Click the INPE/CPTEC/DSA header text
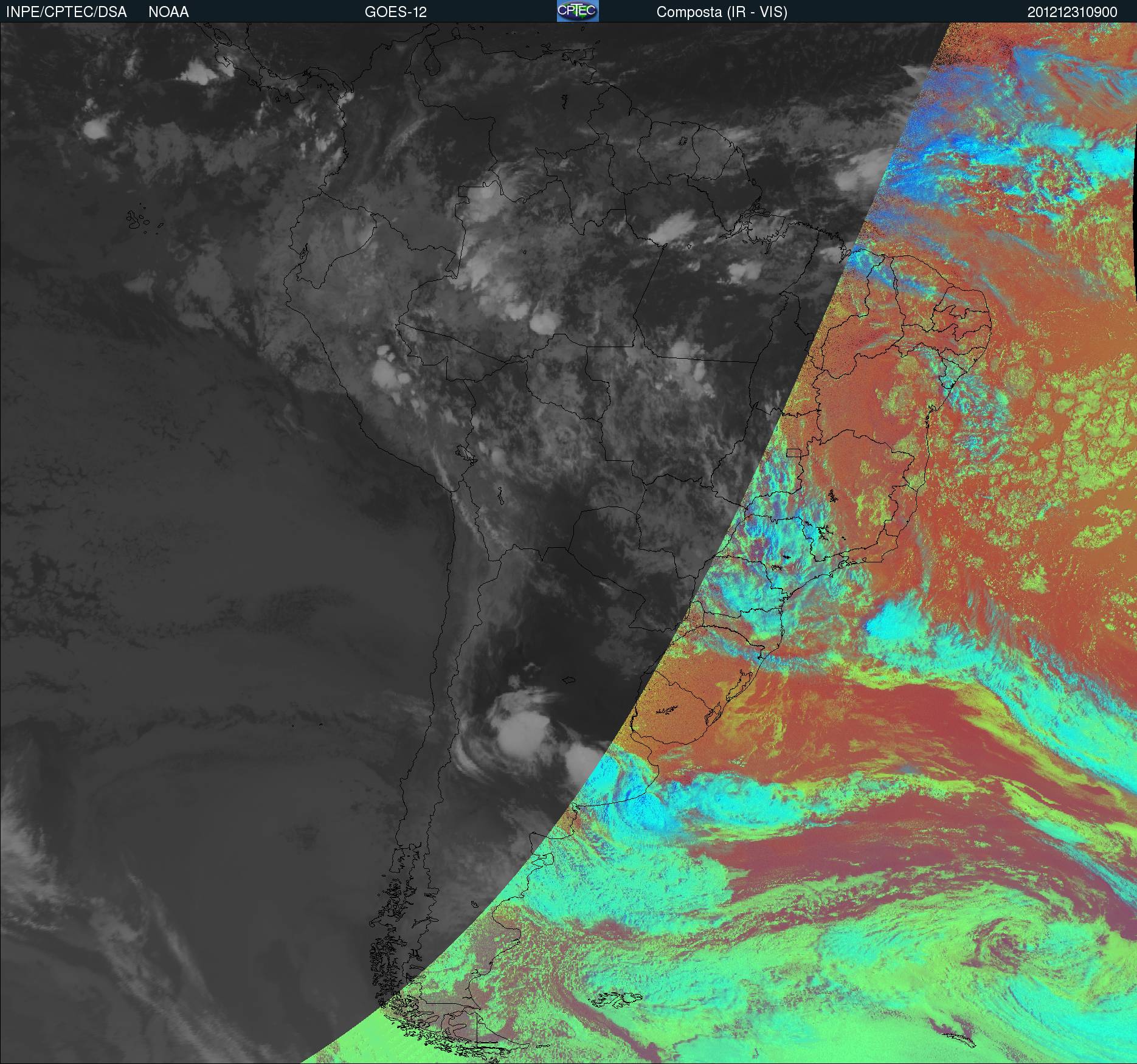The image size is (1137, 1064). [x=66, y=12]
